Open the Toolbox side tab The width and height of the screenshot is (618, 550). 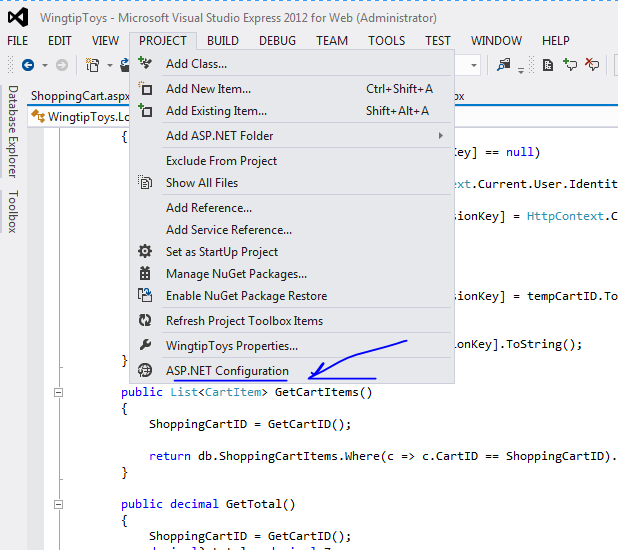click(x=13, y=212)
